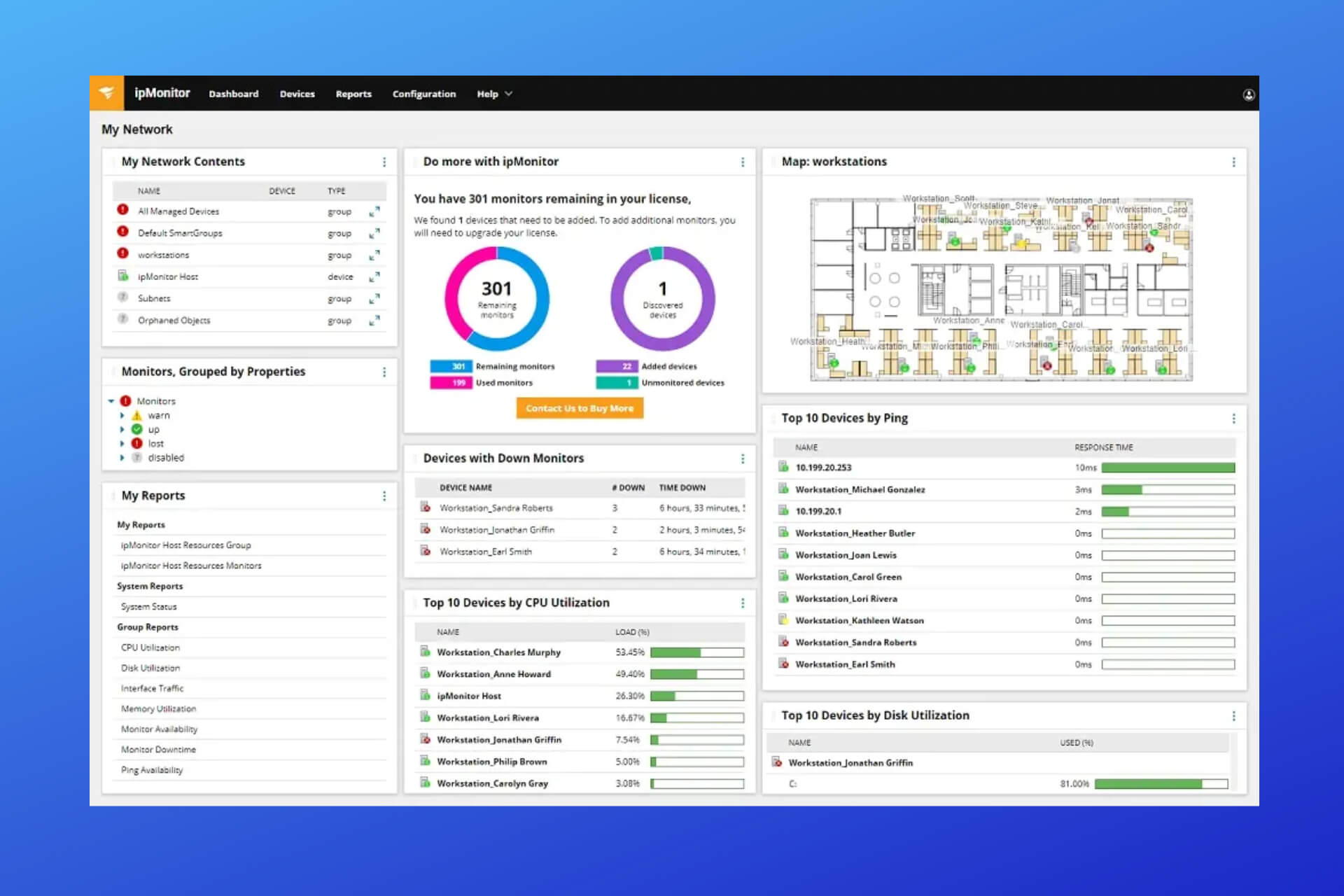Collapse the Monitors tree root
The width and height of the screenshot is (1344, 896).
coord(111,401)
